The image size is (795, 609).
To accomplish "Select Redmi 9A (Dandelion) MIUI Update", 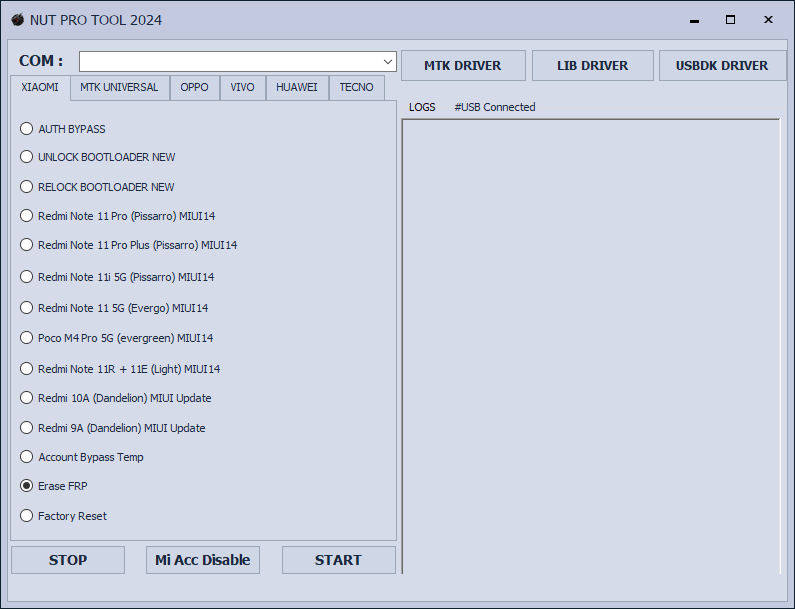I will click(113, 428).
